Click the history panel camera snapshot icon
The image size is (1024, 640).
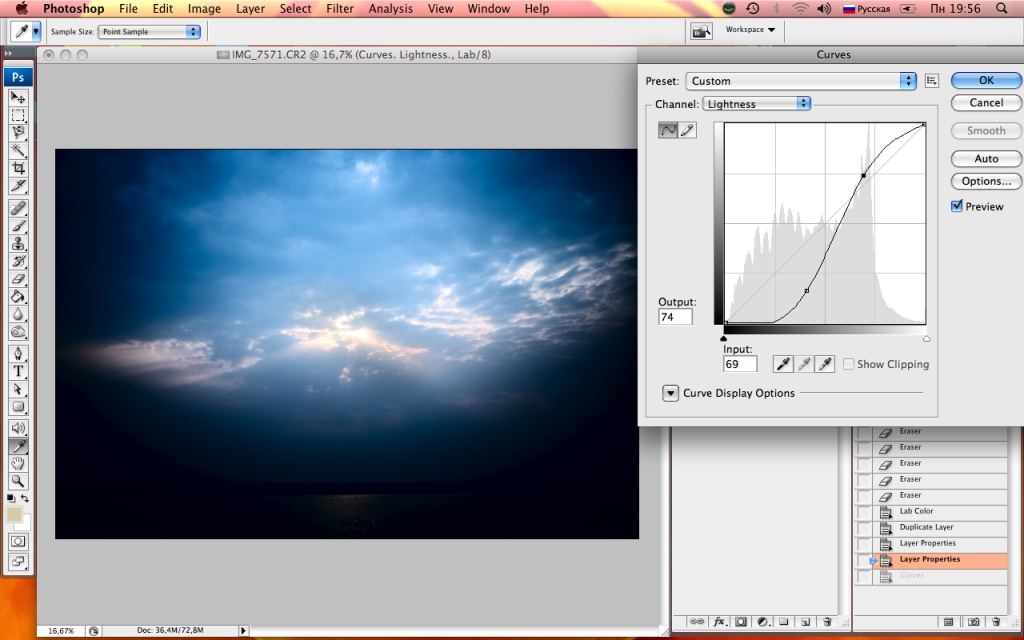972,622
